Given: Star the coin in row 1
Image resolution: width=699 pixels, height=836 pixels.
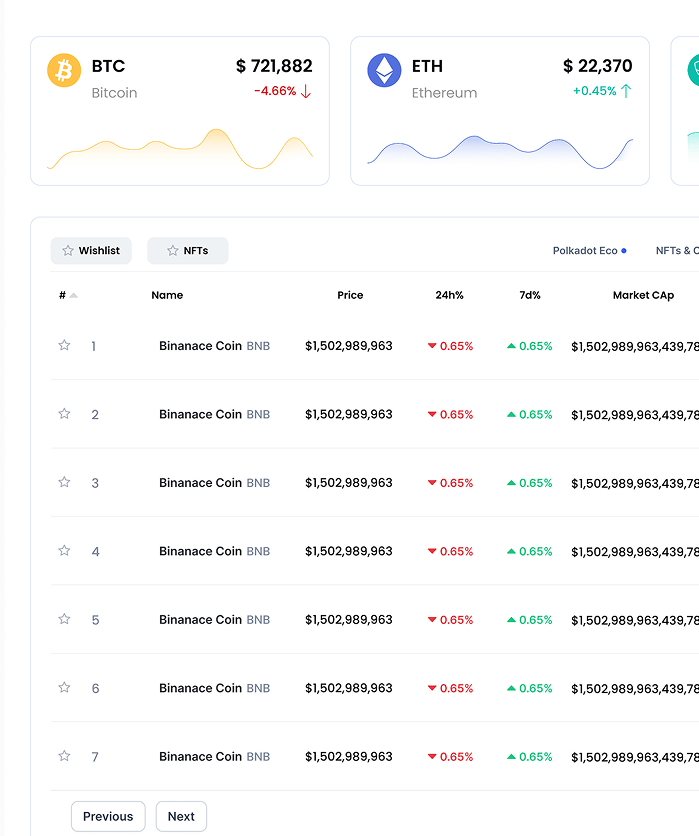Looking at the screenshot, I should (64, 345).
